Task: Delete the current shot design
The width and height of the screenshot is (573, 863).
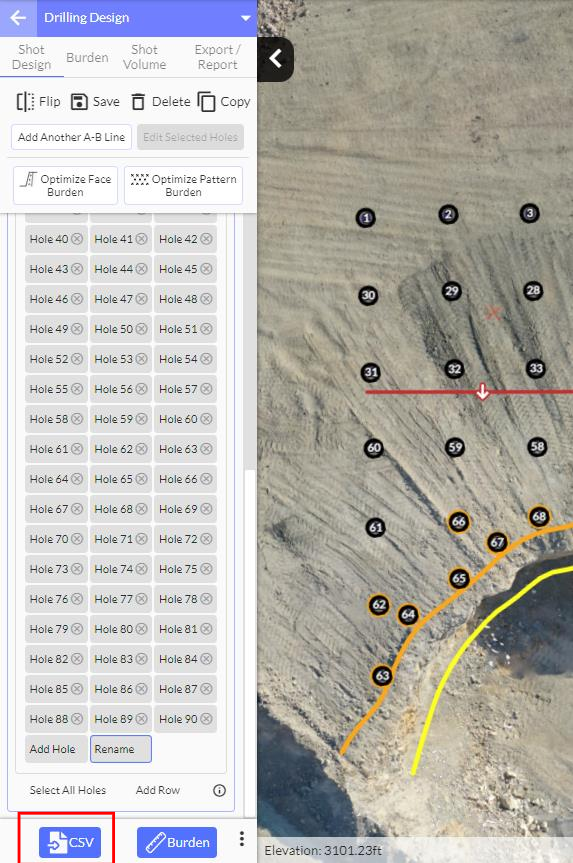Action: (x=161, y=102)
